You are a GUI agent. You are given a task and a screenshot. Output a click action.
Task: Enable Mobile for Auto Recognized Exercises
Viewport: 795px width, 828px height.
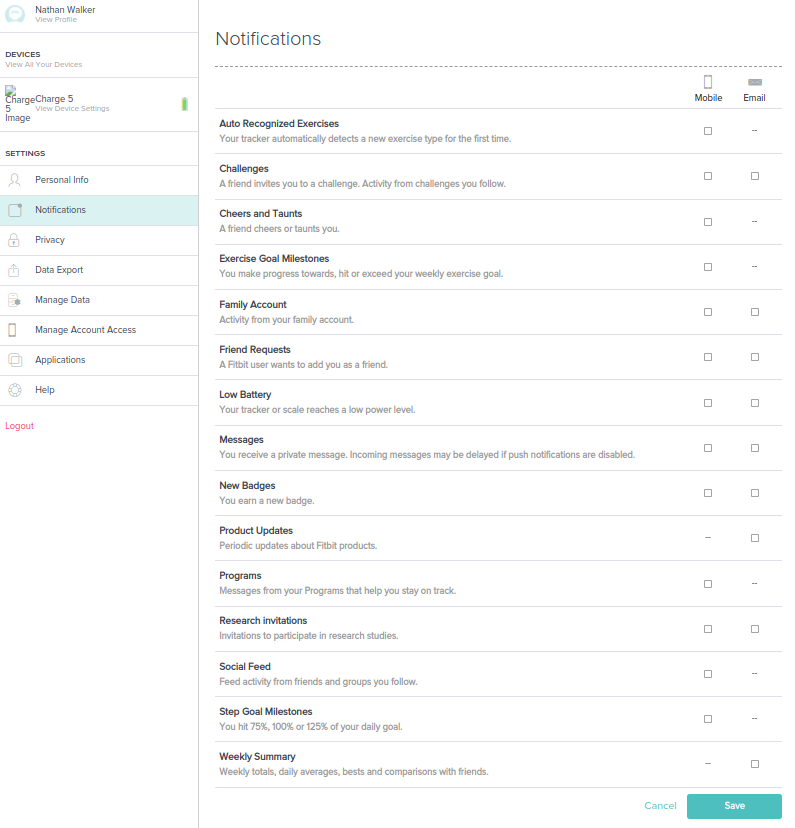pos(708,131)
